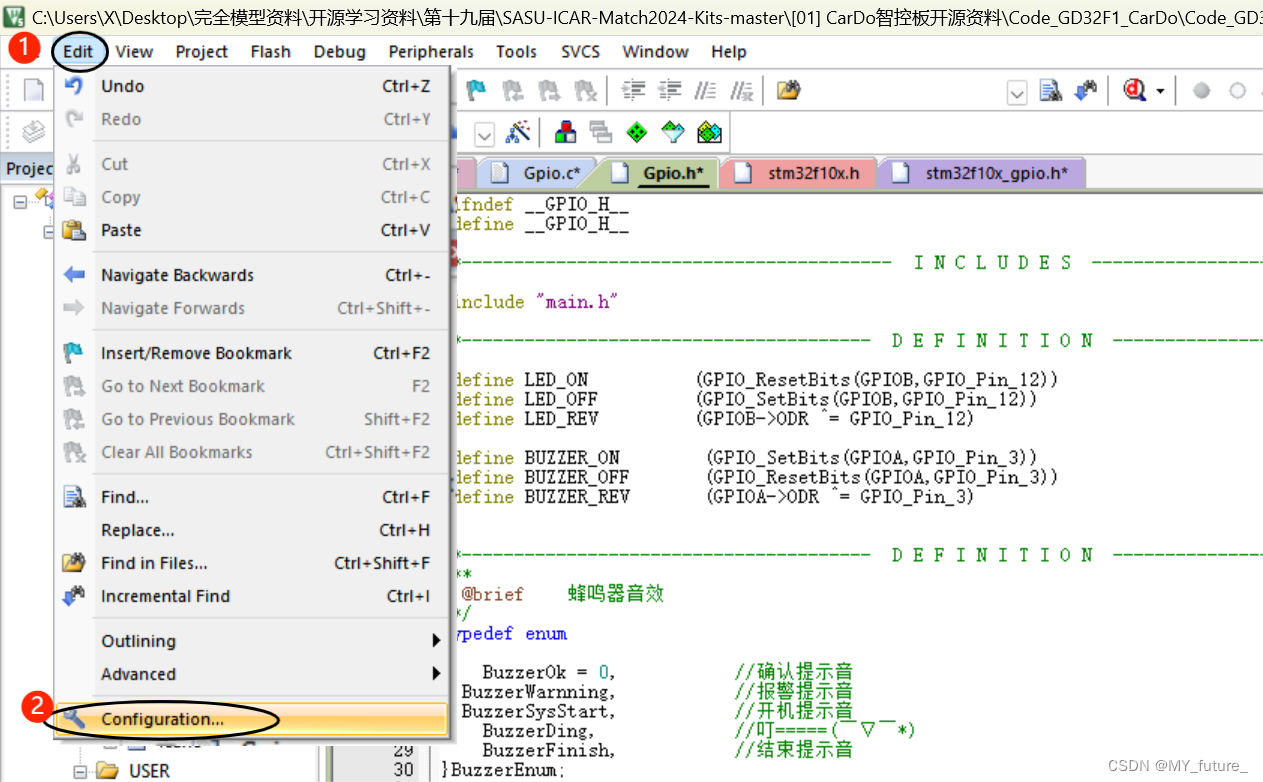Select Find... menu entry
The image size is (1263, 782).
click(x=250, y=497)
